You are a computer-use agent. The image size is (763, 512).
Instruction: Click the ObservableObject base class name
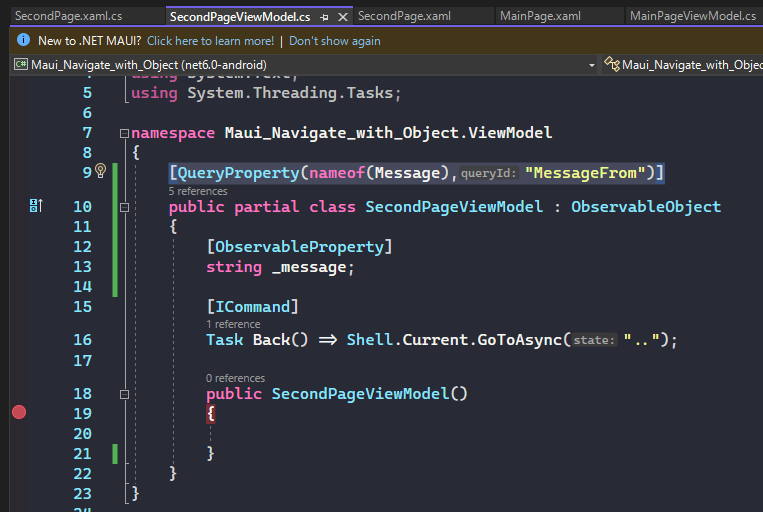[x=646, y=206]
